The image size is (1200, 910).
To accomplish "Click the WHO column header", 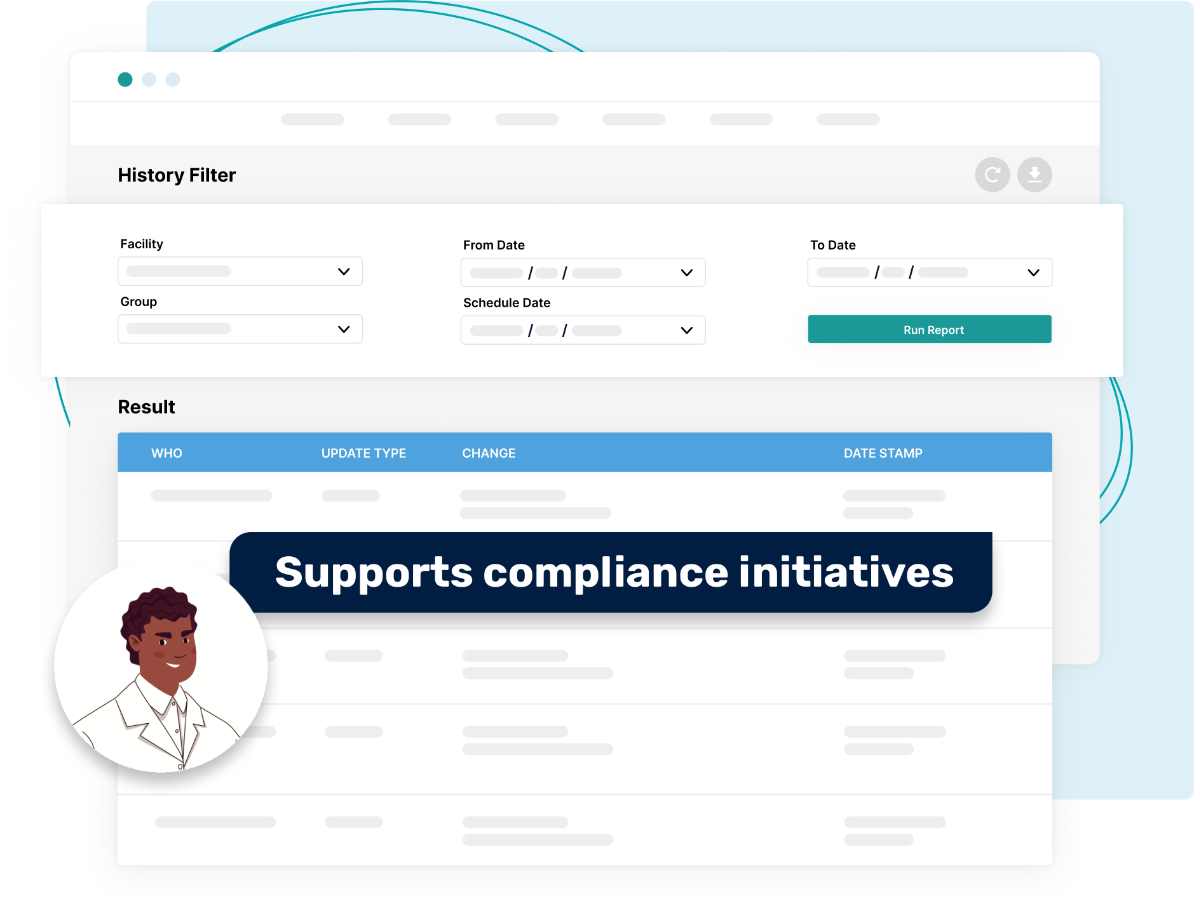I will pos(167,453).
